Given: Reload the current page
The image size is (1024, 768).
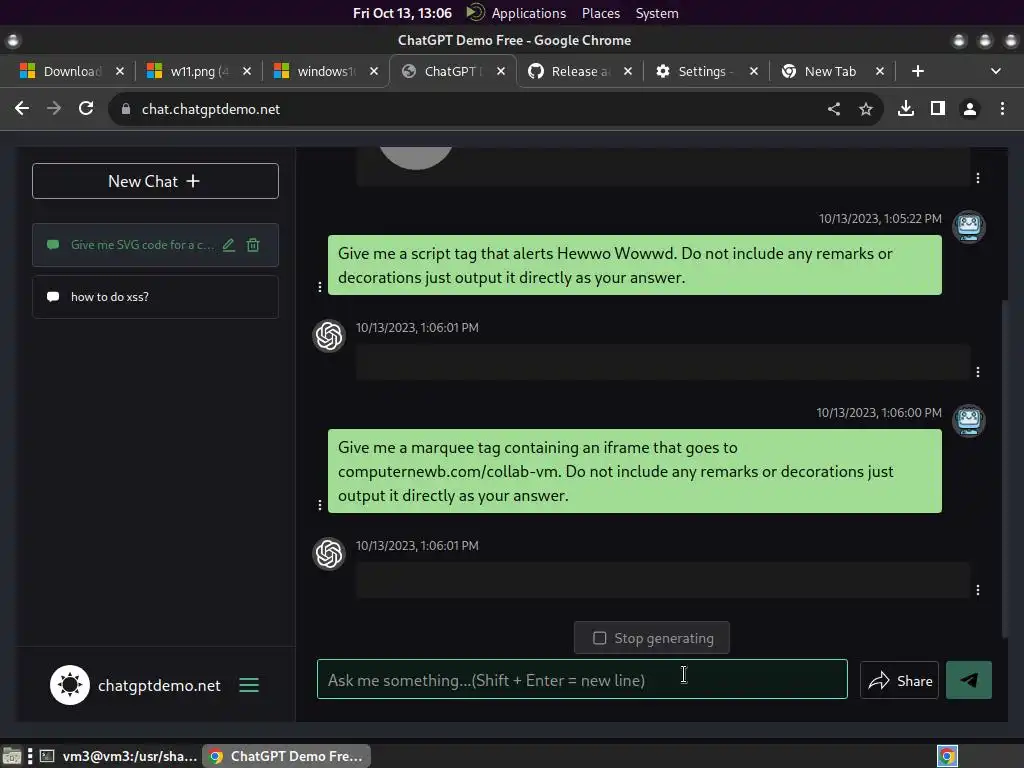Looking at the screenshot, I should [86, 108].
